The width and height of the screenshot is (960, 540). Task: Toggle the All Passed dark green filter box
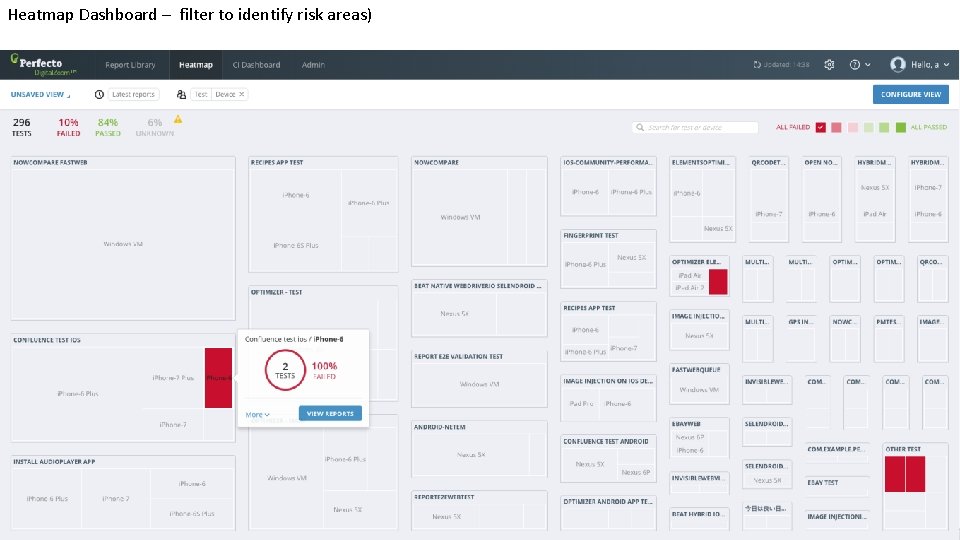point(901,127)
